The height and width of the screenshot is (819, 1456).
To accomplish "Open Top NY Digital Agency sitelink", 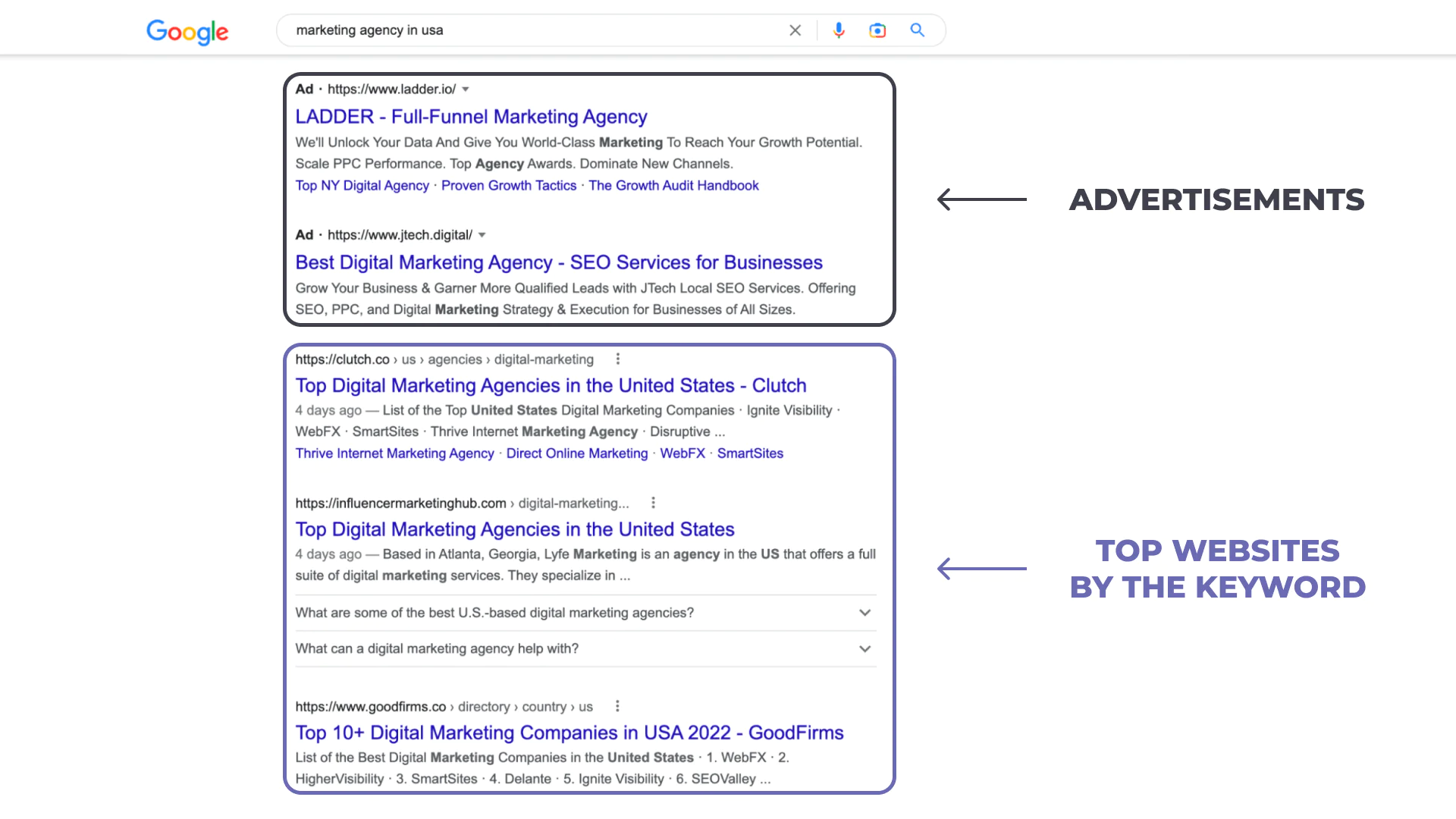I will tap(362, 186).
